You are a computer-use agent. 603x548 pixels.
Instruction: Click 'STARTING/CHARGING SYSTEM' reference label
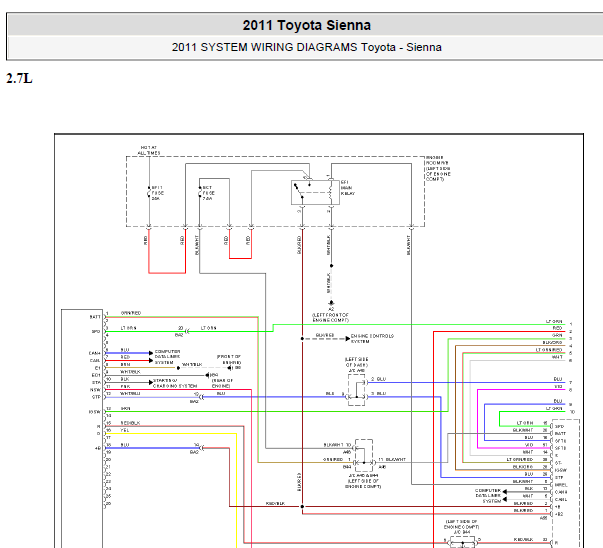point(175,383)
